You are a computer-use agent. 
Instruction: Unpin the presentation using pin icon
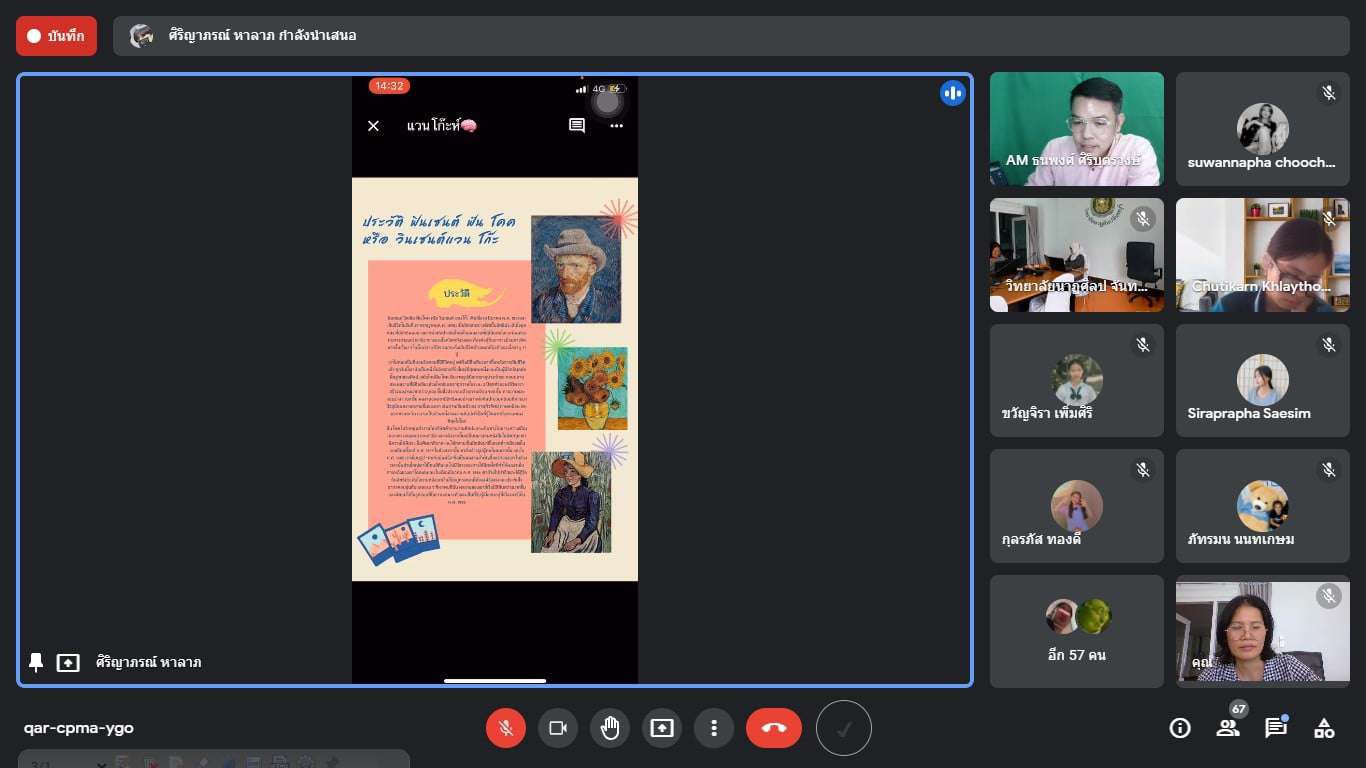[36, 662]
